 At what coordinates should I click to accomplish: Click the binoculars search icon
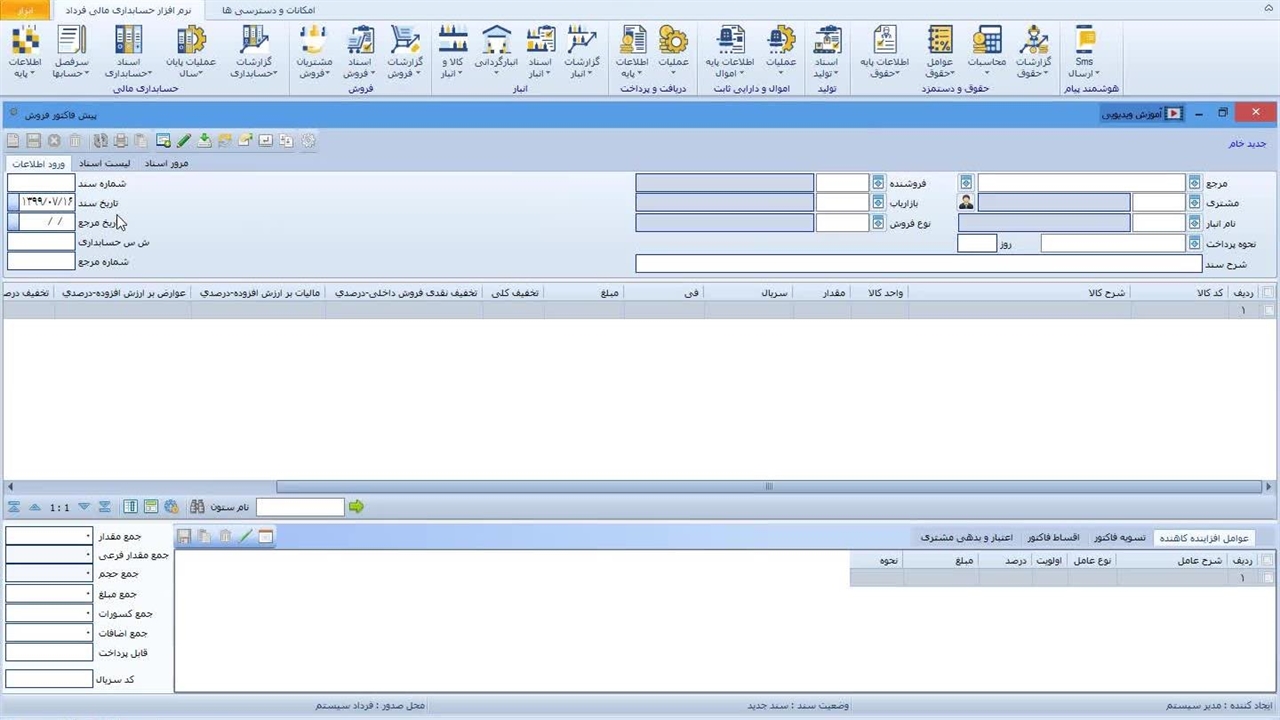click(197, 507)
